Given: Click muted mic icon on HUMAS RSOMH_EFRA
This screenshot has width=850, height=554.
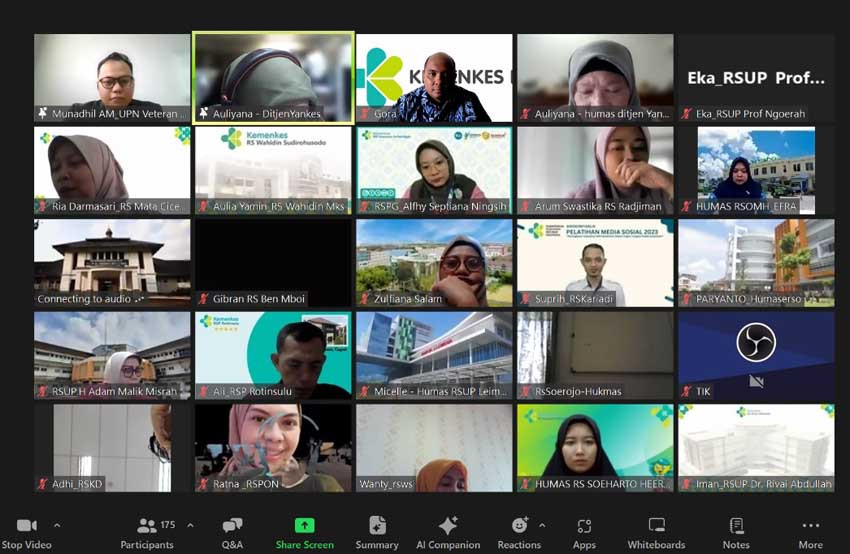Looking at the screenshot, I should 686,207.
